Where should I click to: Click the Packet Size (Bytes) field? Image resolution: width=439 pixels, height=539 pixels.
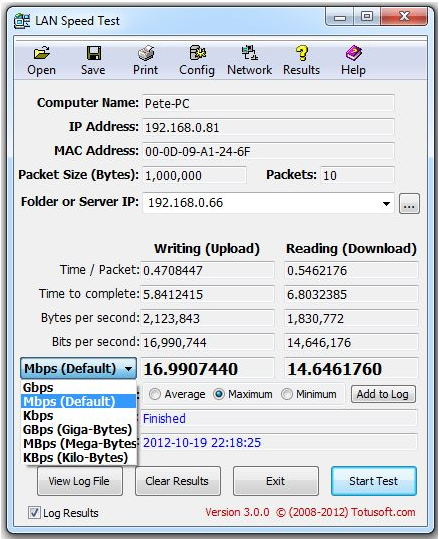click(x=194, y=175)
